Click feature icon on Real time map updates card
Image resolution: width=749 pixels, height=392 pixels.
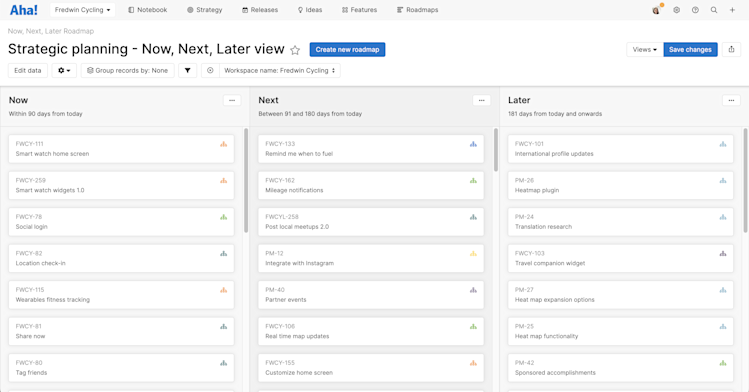(473, 327)
